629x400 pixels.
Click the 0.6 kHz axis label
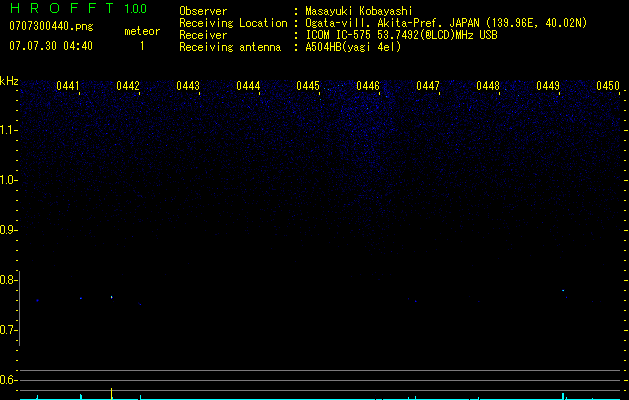tap(9, 380)
